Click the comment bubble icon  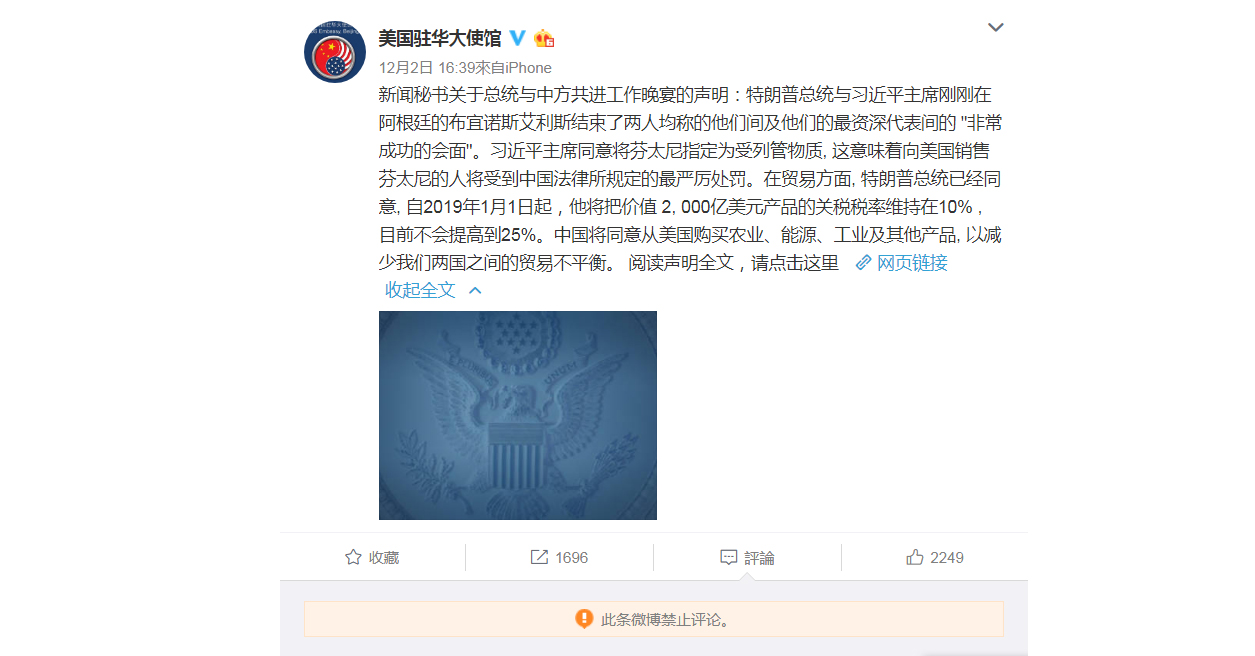(729, 557)
